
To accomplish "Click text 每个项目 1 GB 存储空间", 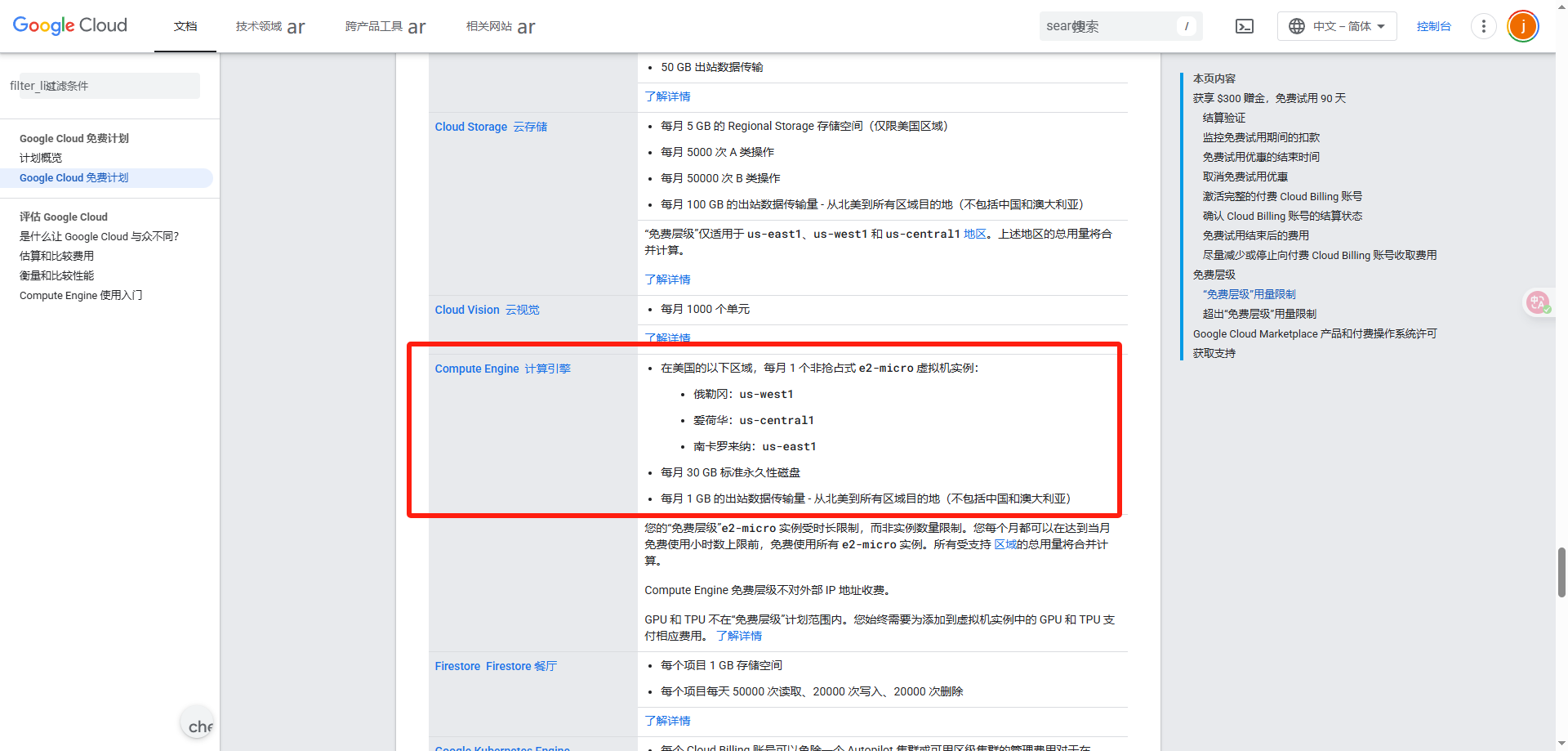I will [x=721, y=665].
